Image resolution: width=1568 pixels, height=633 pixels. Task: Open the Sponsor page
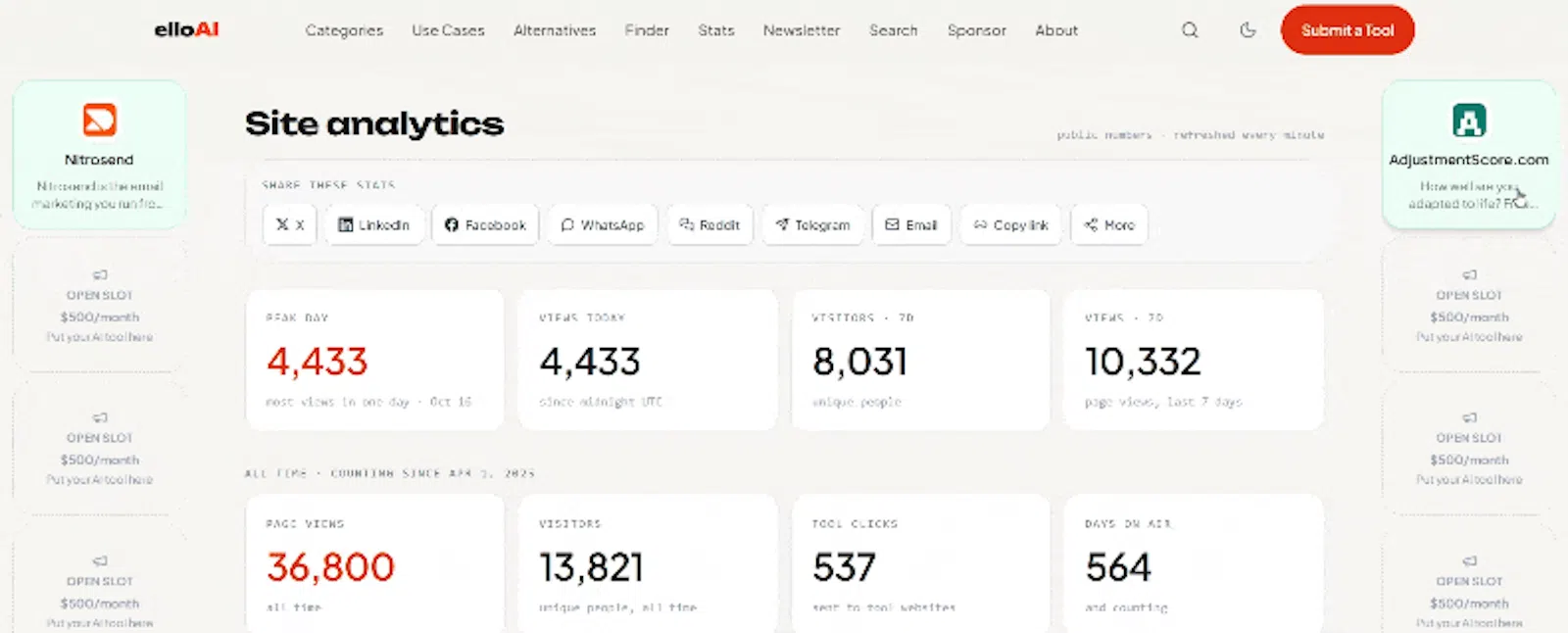[977, 30]
